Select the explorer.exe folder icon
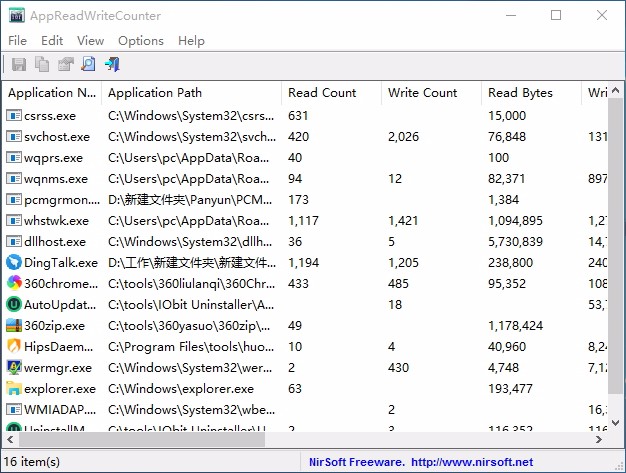This screenshot has width=626, height=473. (14, 388)
